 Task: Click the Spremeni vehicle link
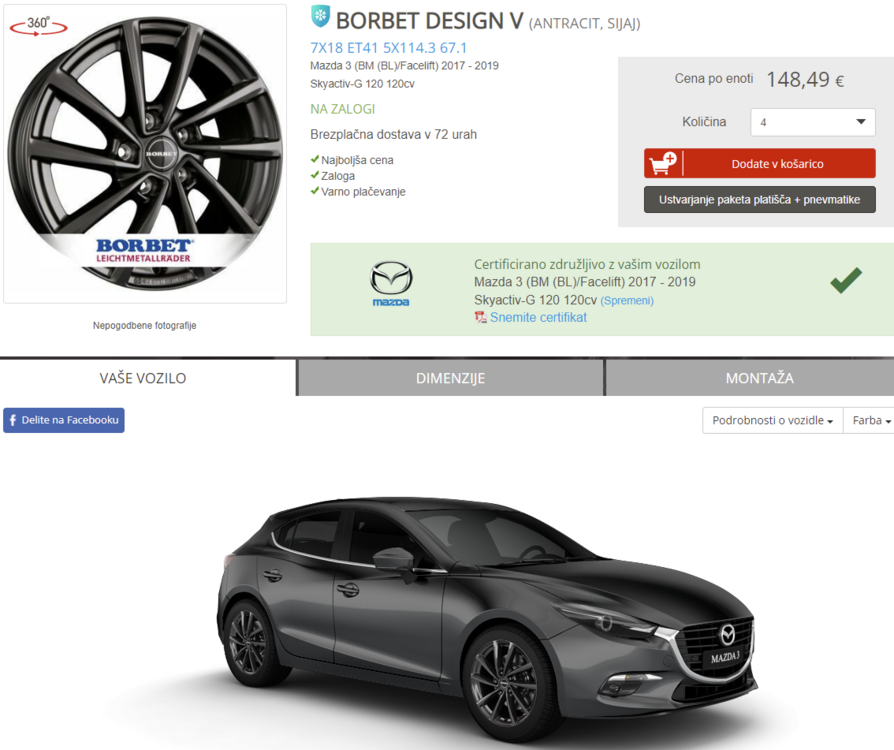click(x=627, y=301)
